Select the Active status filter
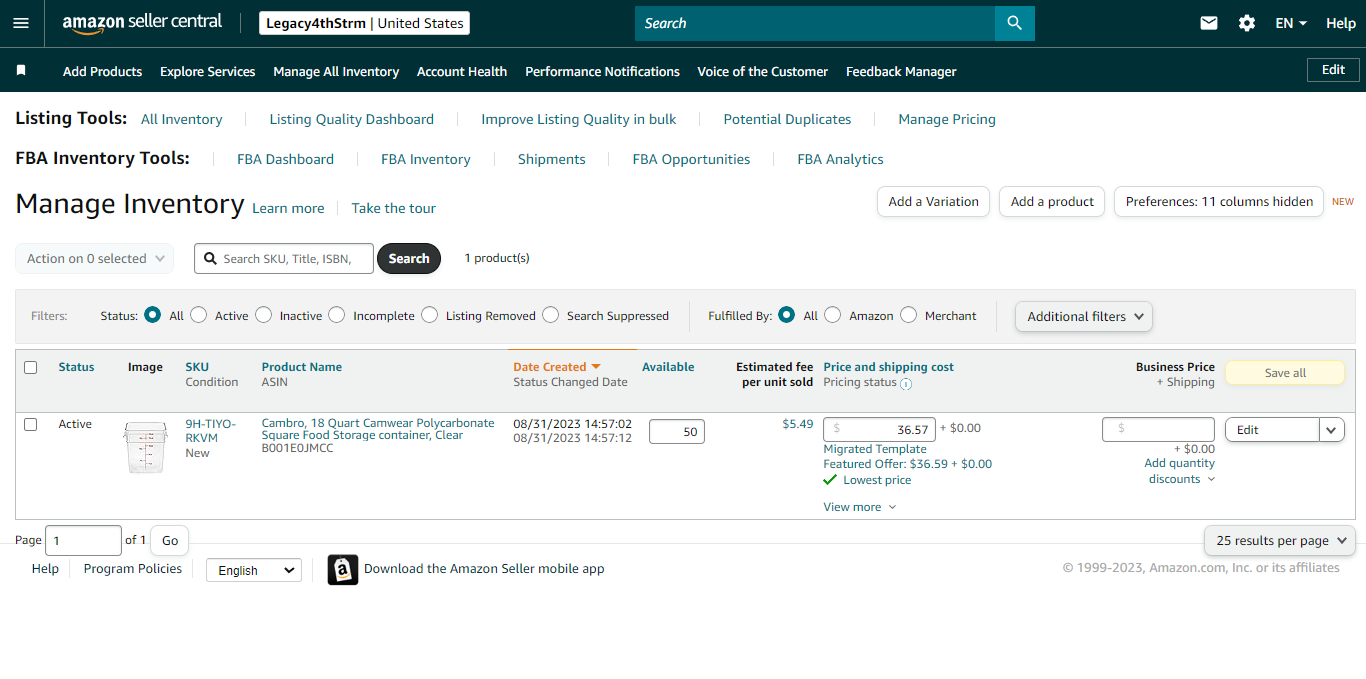This screenshot has width=1366, height=679. pyautogui.click(x=198, y=315)
